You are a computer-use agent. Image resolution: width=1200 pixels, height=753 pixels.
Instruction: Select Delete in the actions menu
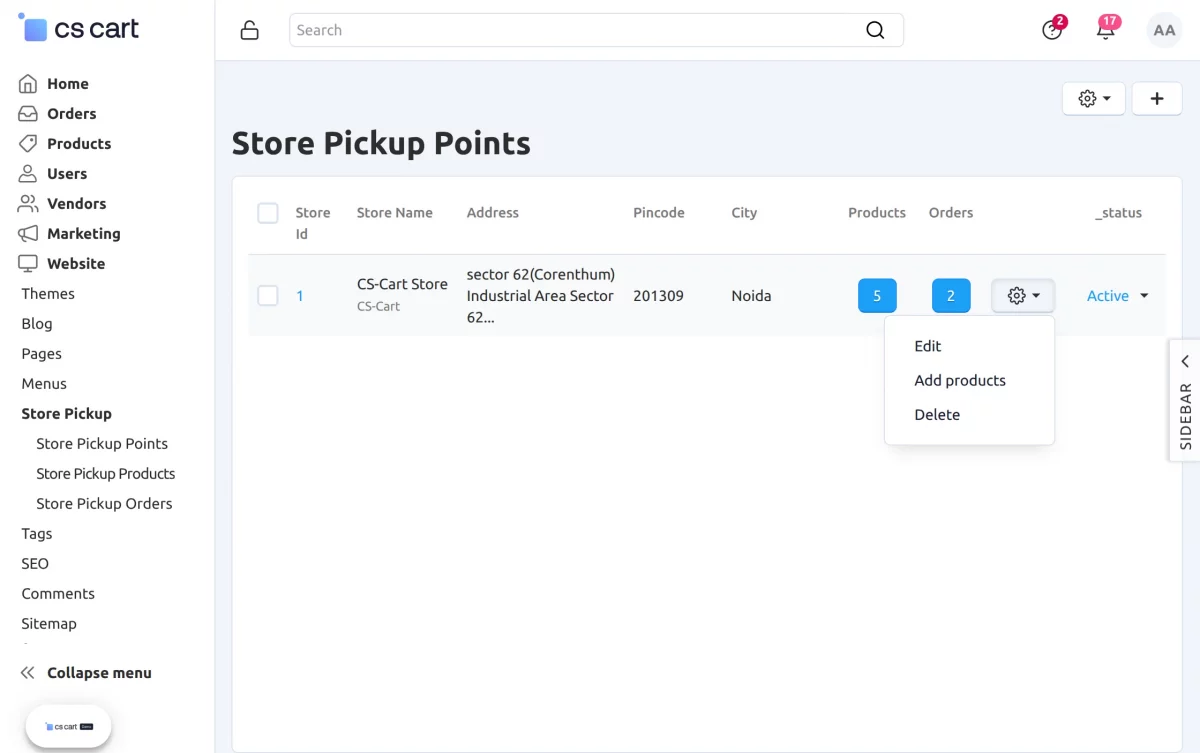(x=937, y=414)
